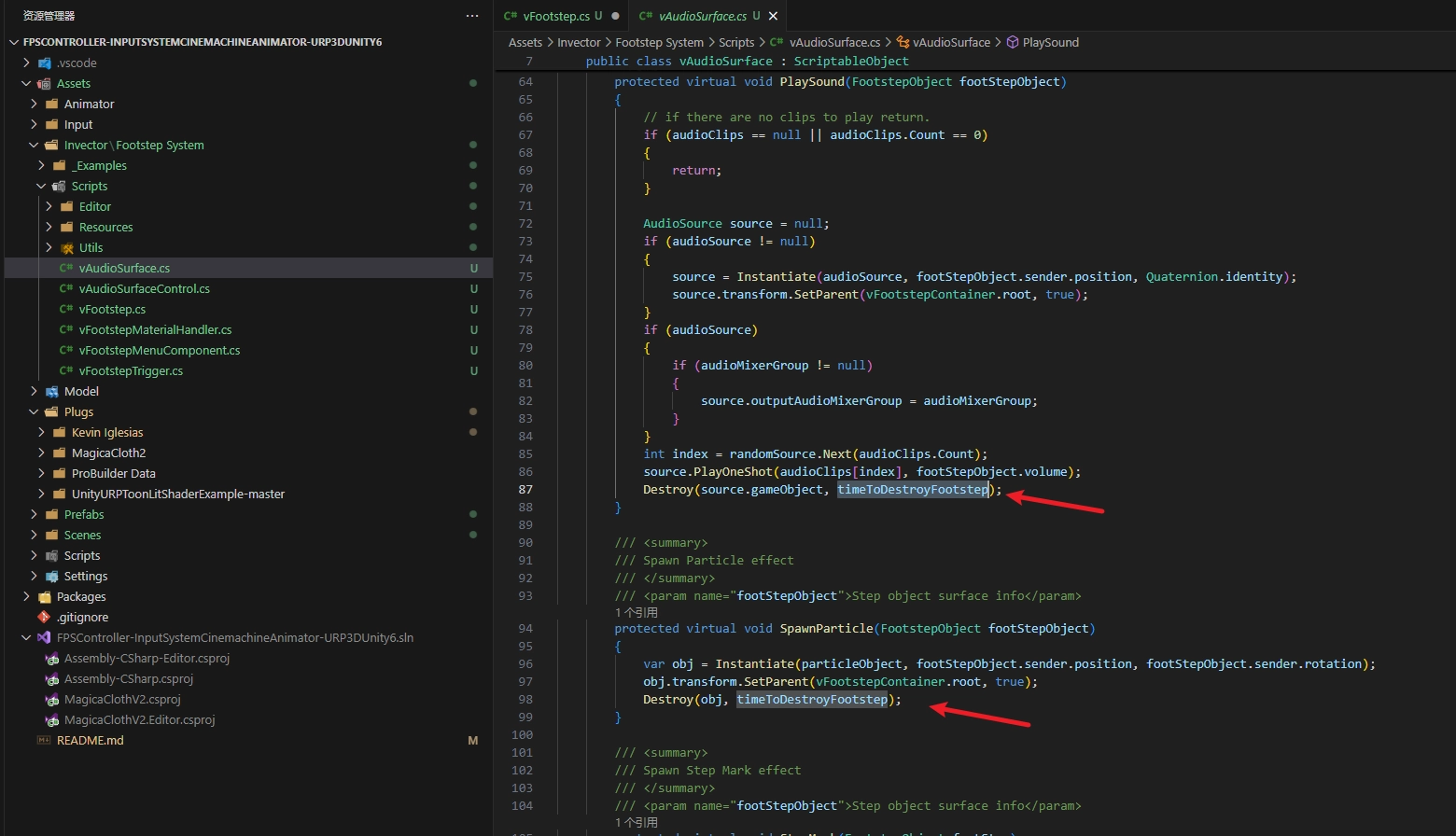Collapse the Assets folder chevron

point(26,83)
